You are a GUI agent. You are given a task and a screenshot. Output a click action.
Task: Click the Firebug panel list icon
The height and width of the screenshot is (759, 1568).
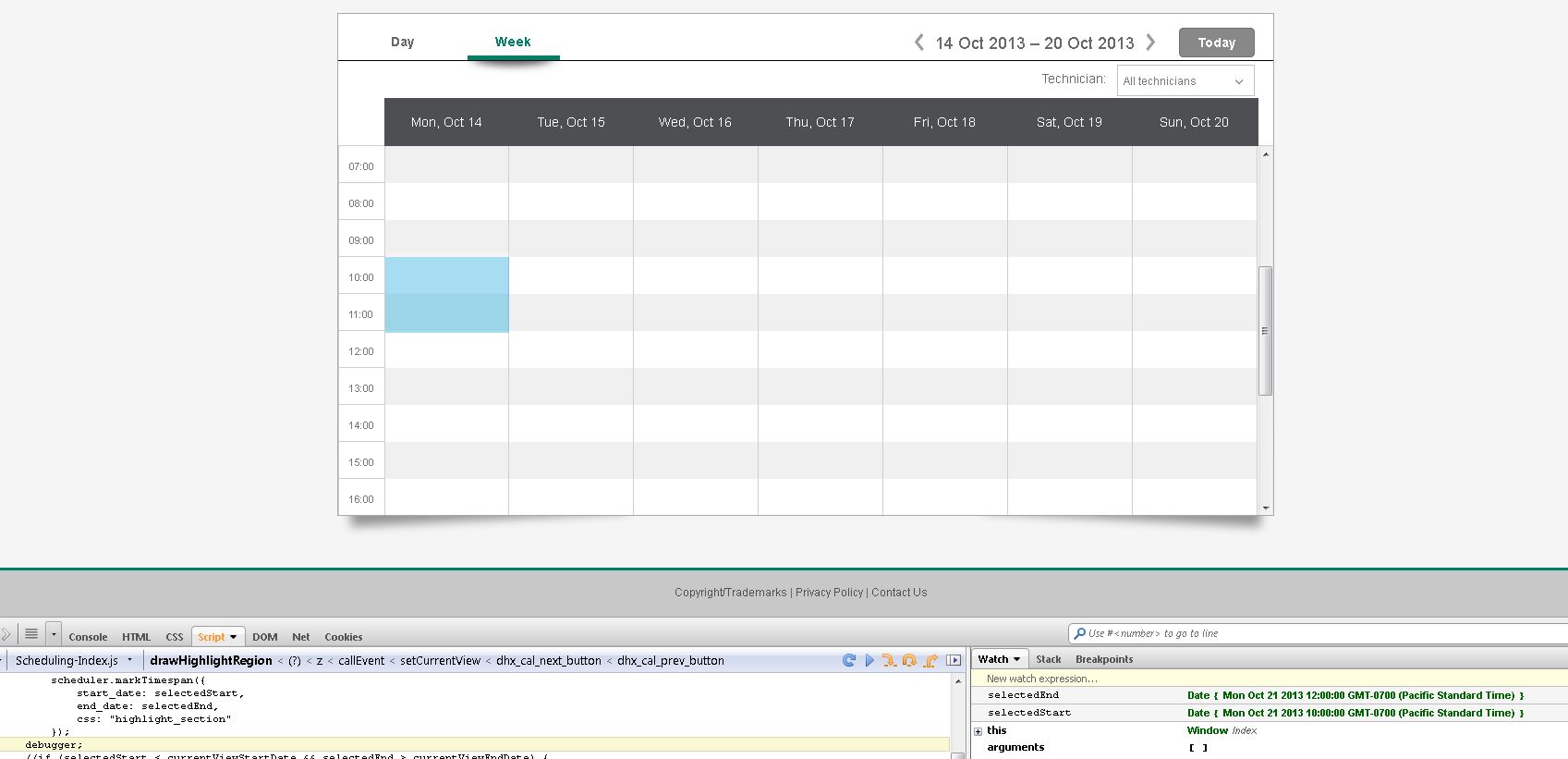coord(31,634)
